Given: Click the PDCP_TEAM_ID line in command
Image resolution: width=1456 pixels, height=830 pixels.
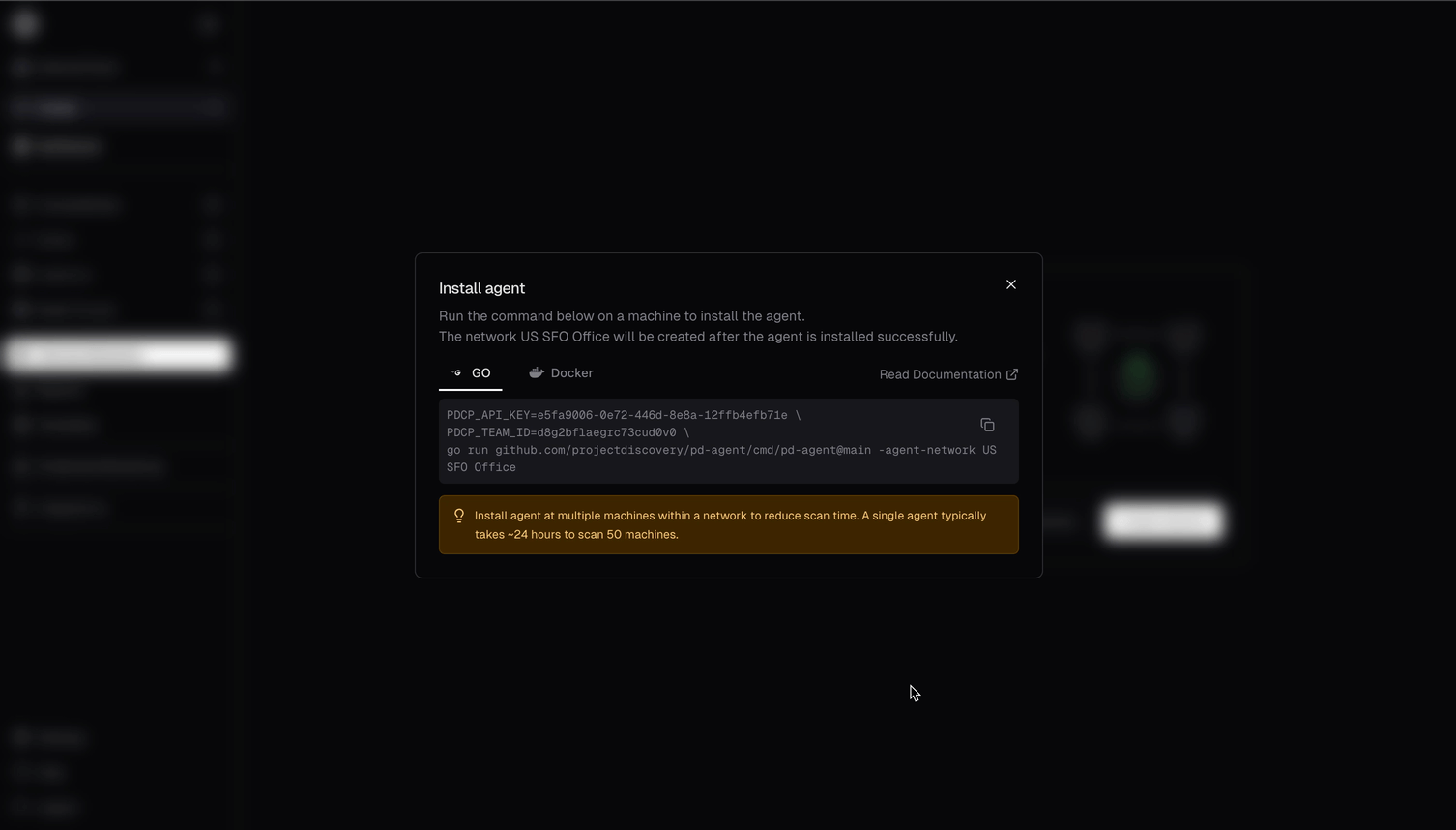Looking at the screenshot, I should pyautogui.click(x=568, y=432).
